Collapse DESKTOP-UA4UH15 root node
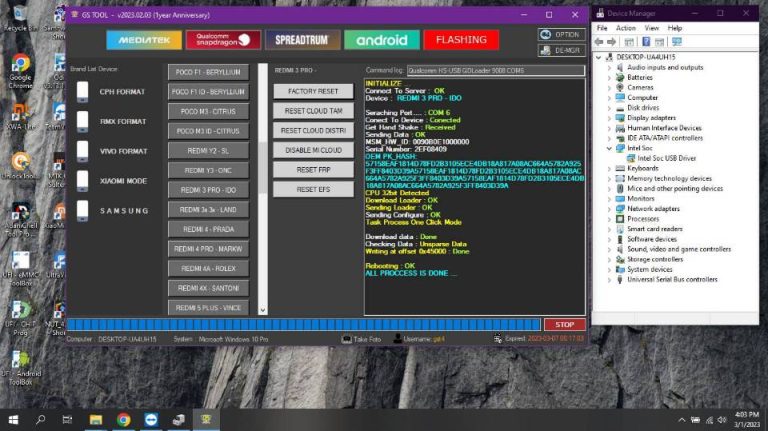 (599, 57)
